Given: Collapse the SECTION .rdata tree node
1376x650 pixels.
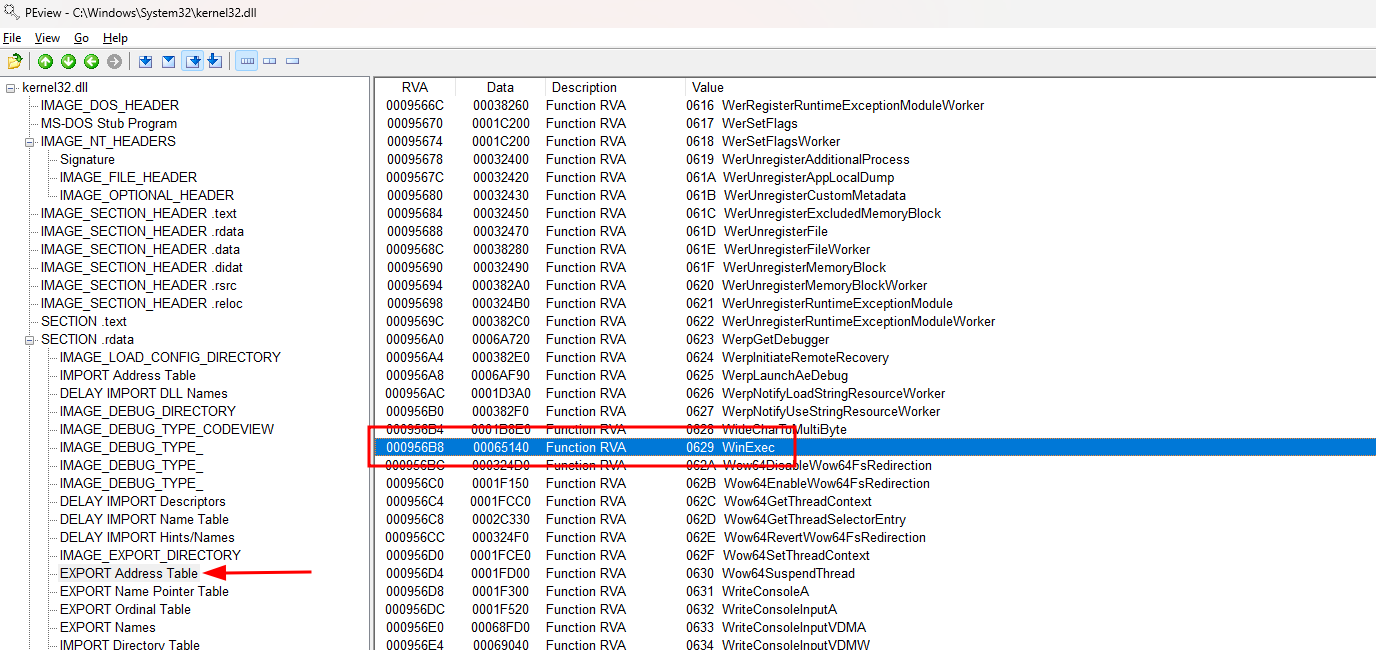Looking at the screenshot, I should tap(30, 340).
